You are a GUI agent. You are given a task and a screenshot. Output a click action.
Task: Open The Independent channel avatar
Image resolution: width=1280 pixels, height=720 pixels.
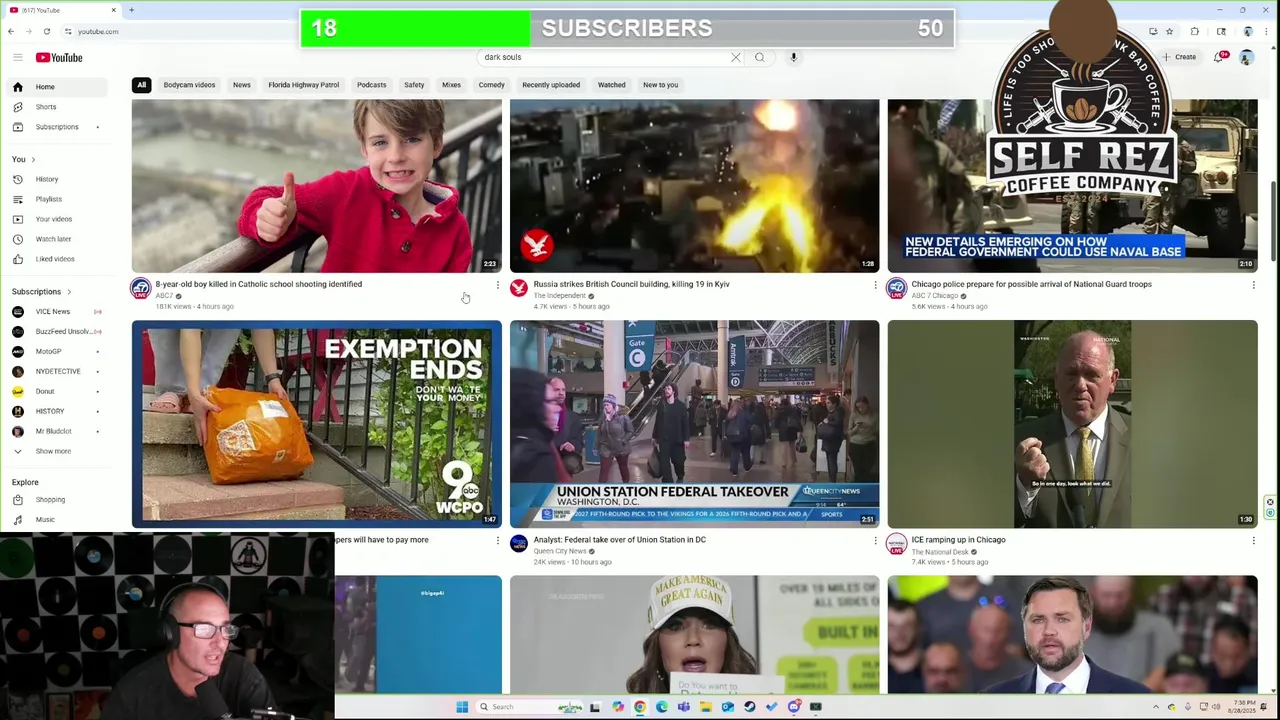pos(519,288)
